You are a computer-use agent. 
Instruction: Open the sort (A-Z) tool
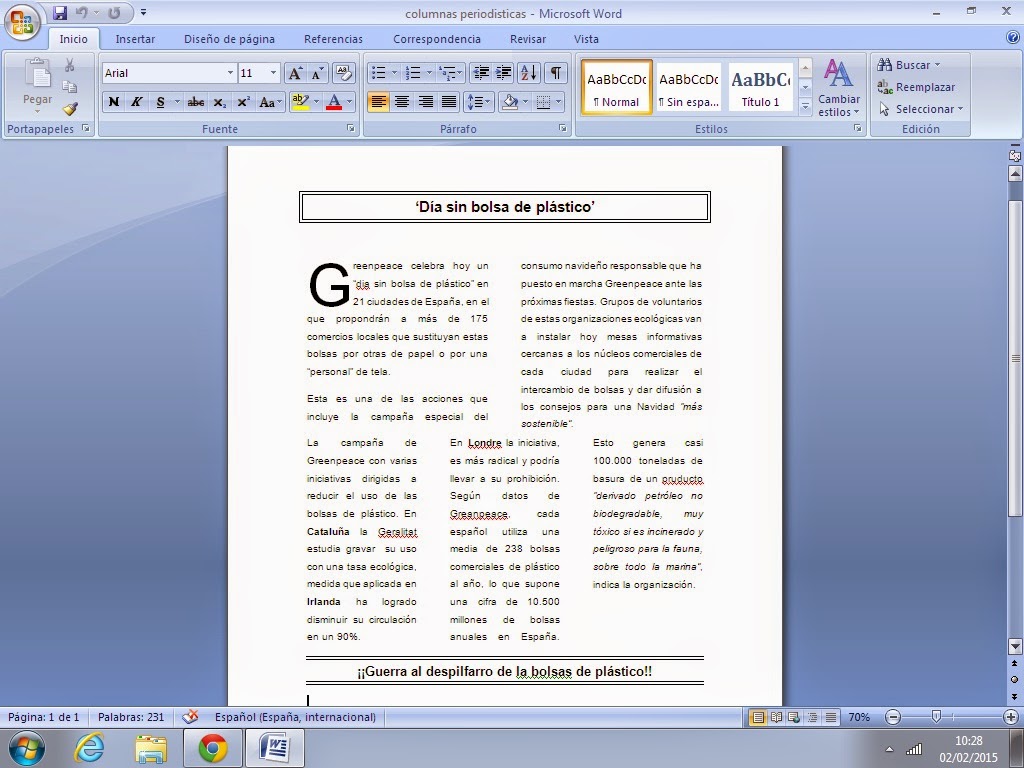click(527, 72)
